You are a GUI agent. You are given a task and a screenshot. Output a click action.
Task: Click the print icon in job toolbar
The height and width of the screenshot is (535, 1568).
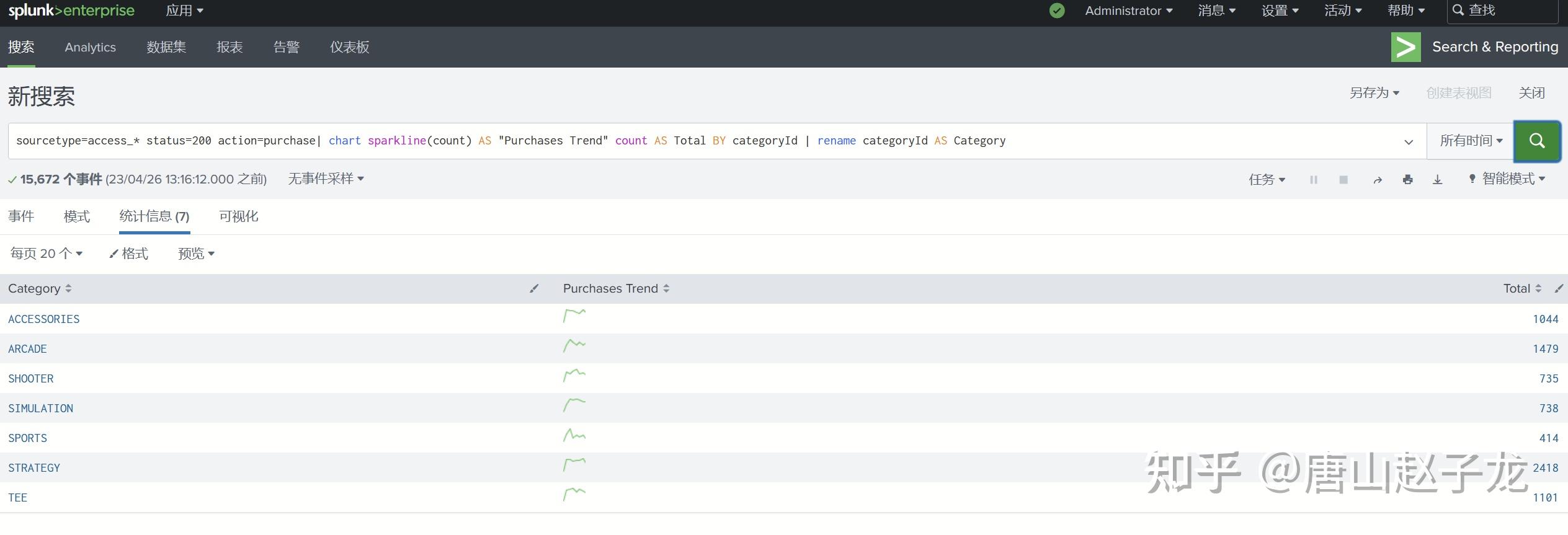1407,180
